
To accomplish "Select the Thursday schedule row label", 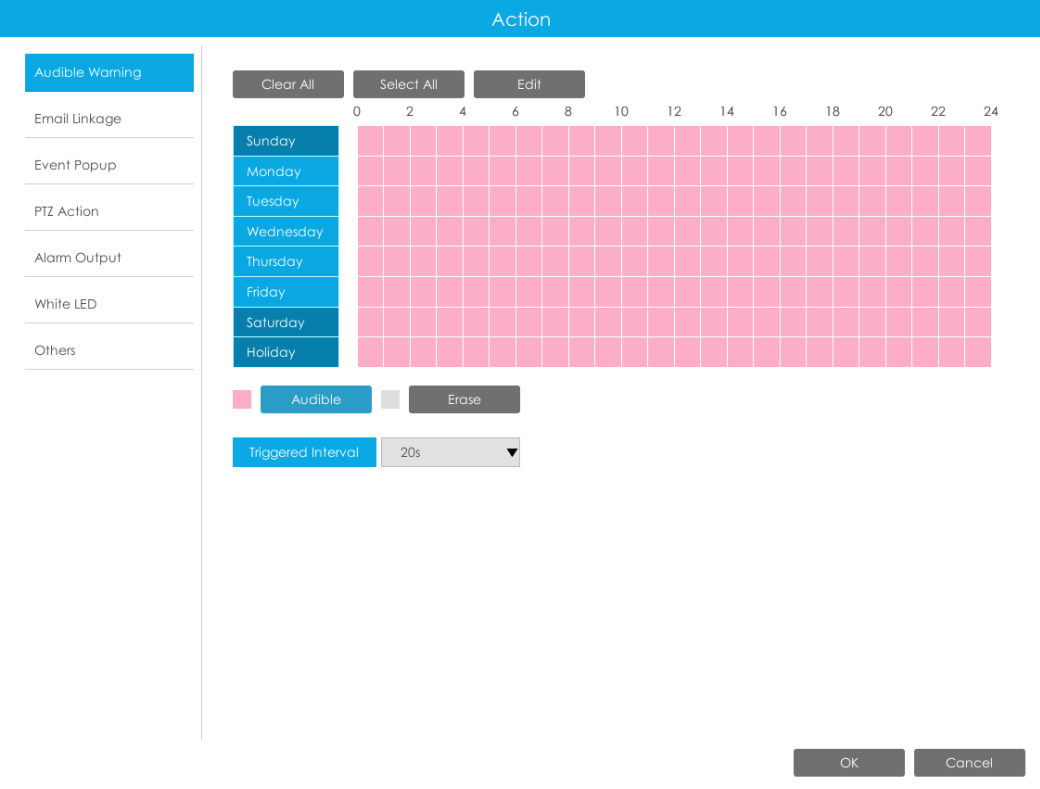I will pyautogui.click(x=286, y=262).
